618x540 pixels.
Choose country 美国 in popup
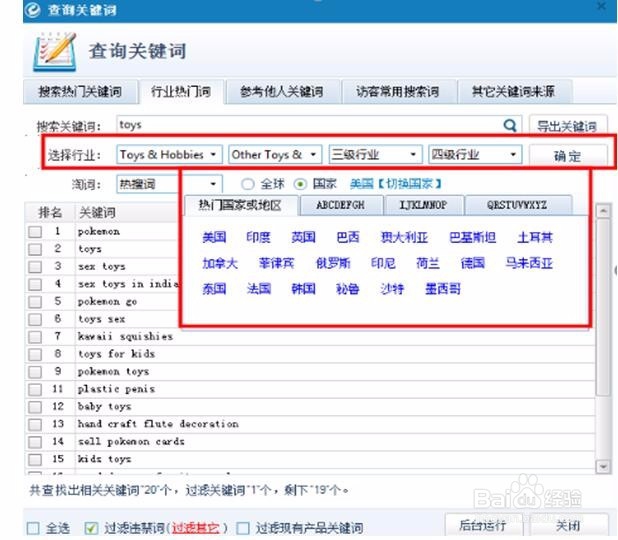click(214, 237)
